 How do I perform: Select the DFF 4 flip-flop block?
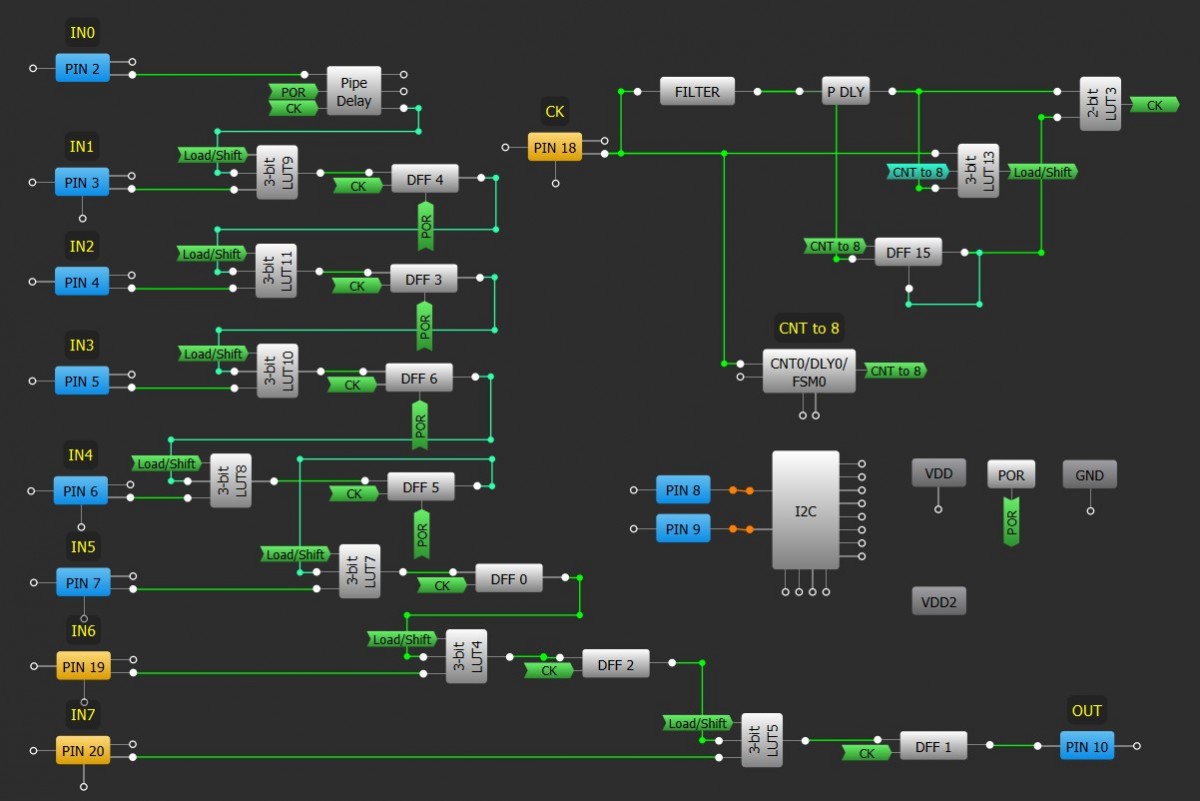coord(425,179)
